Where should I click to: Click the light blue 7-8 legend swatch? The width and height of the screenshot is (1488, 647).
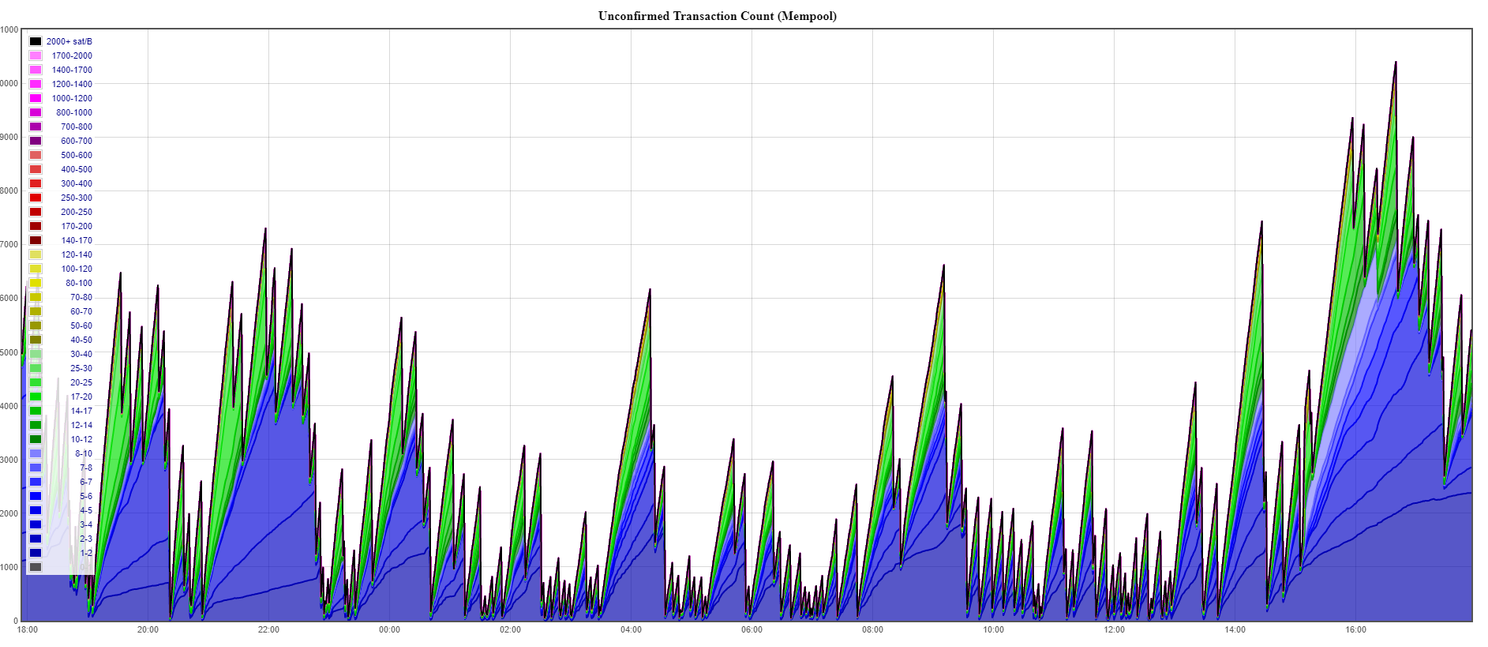pyautogui.click(x=35, y=467)
